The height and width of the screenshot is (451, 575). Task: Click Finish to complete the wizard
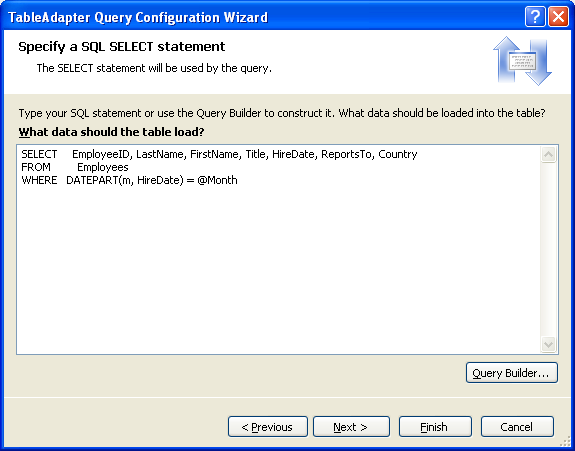click(435, 427)
